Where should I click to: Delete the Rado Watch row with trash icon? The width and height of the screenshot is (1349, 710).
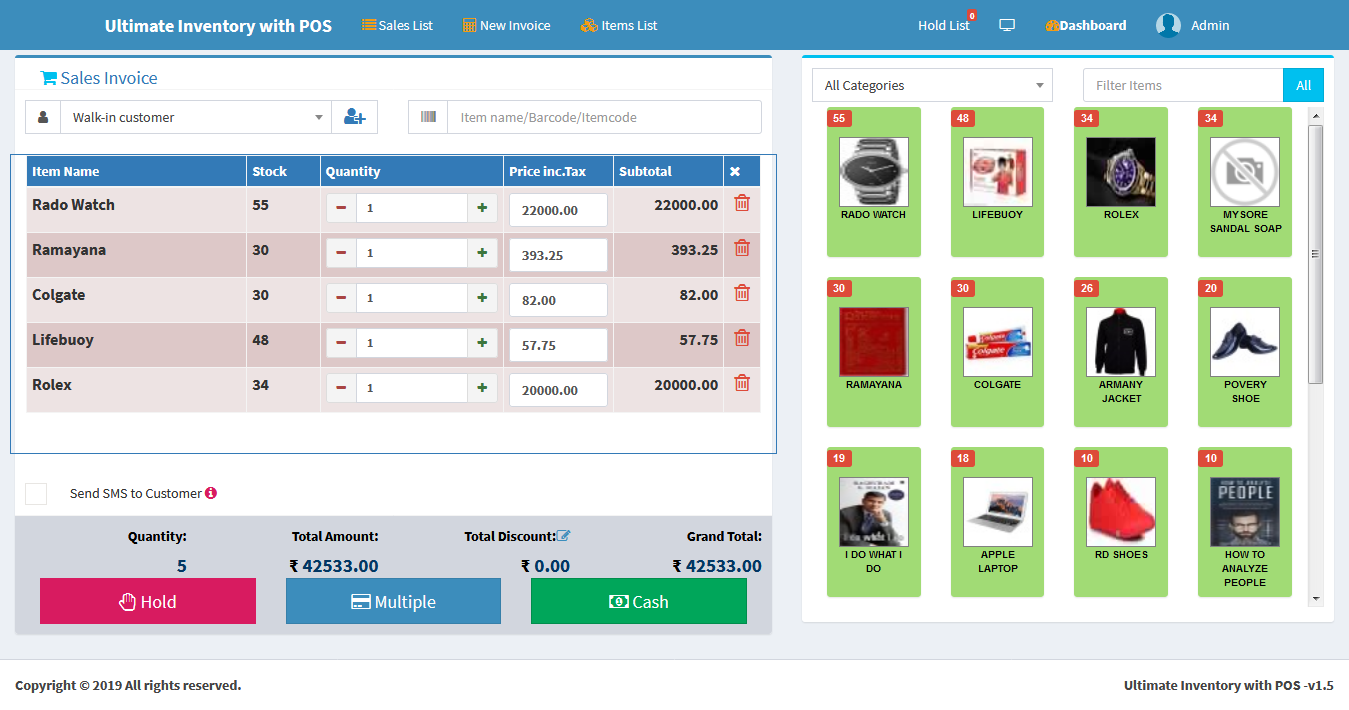pos(742,203)
